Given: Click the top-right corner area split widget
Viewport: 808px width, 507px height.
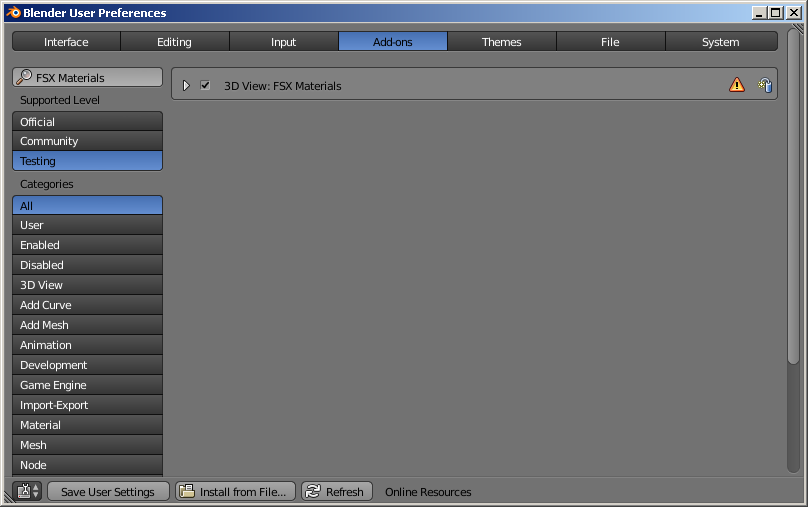Looking at the screenshot, I should [798, 29].
